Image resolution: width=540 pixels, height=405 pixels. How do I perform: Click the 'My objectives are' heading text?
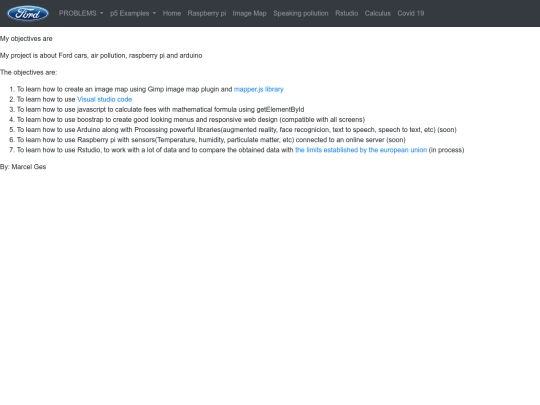pyautogui.click(x=26, y=39)
